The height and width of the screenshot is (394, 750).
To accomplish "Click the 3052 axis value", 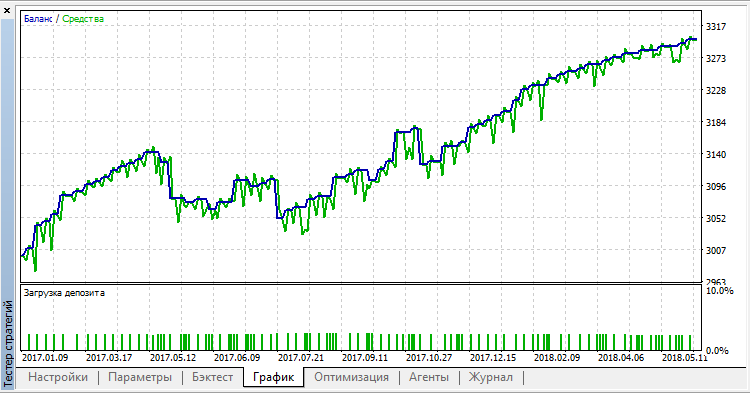I will (716, 219).
